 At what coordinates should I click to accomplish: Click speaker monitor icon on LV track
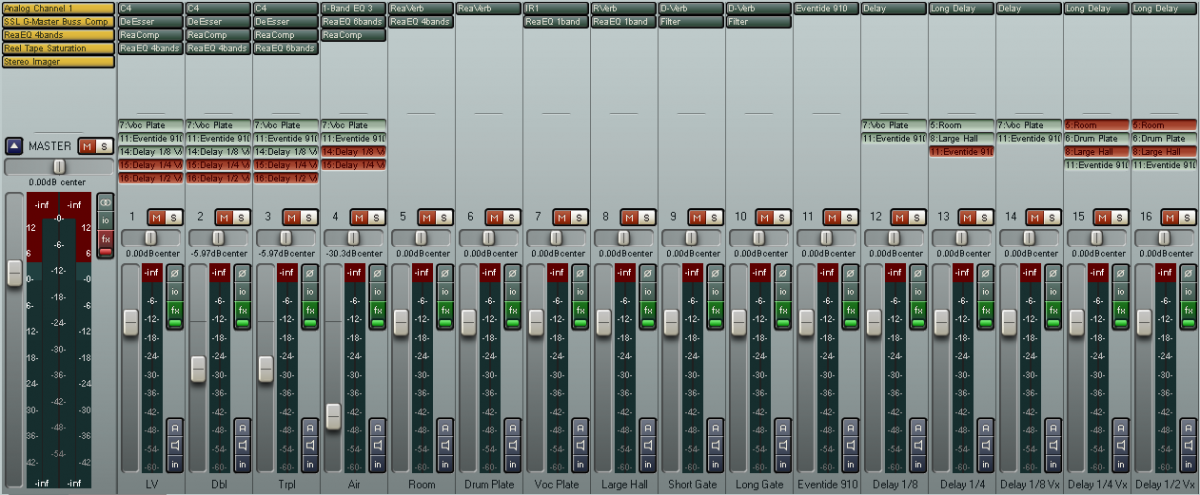pos(173,445)
